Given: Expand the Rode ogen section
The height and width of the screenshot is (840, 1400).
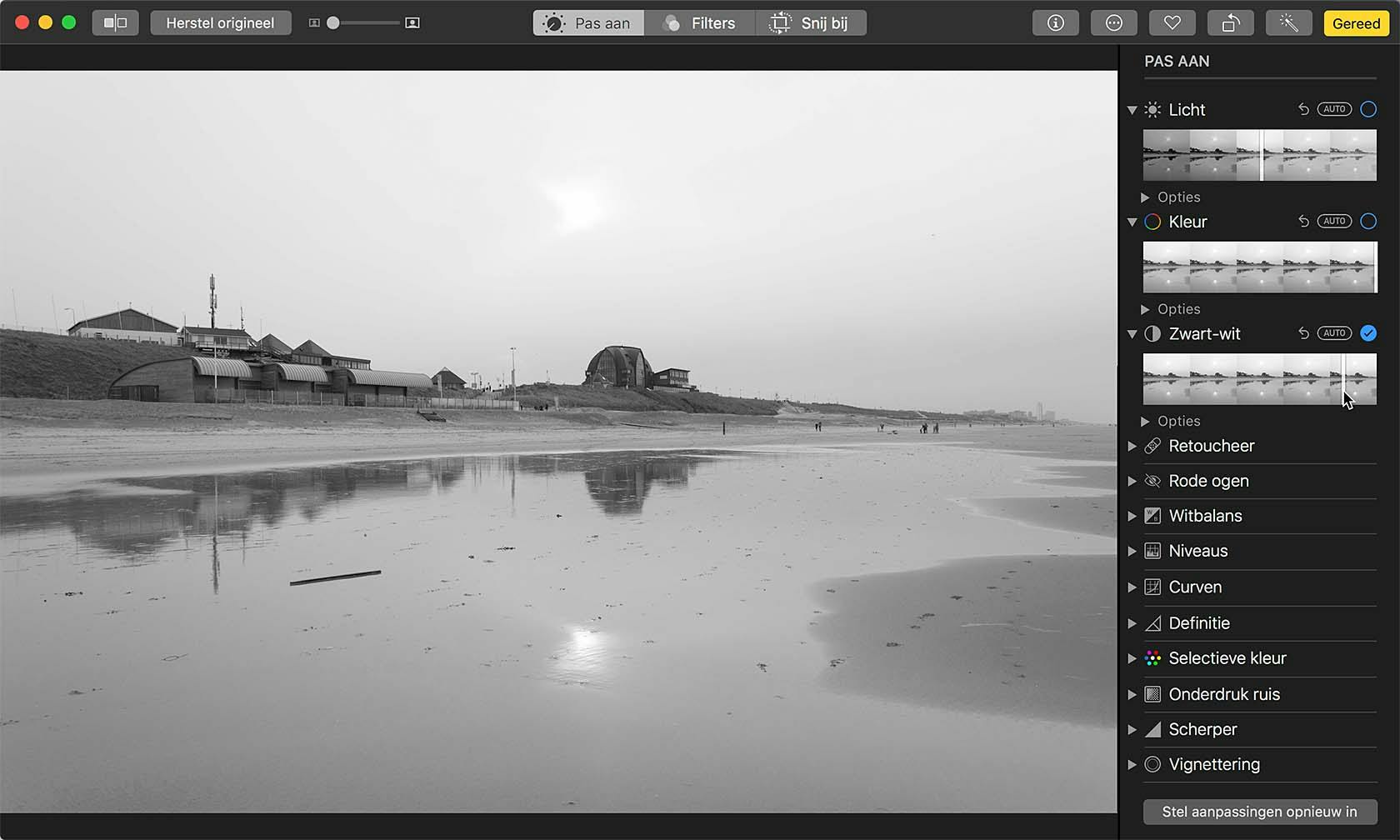Looking at the screenshot, I should (x=1132, y=481).
